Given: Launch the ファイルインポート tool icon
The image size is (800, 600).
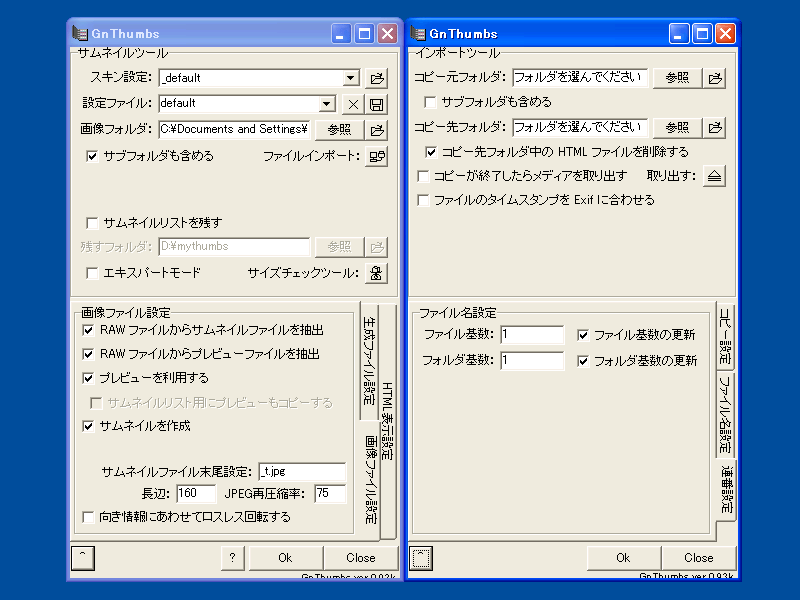Looking at the screenshot, I should pos(377,157).
